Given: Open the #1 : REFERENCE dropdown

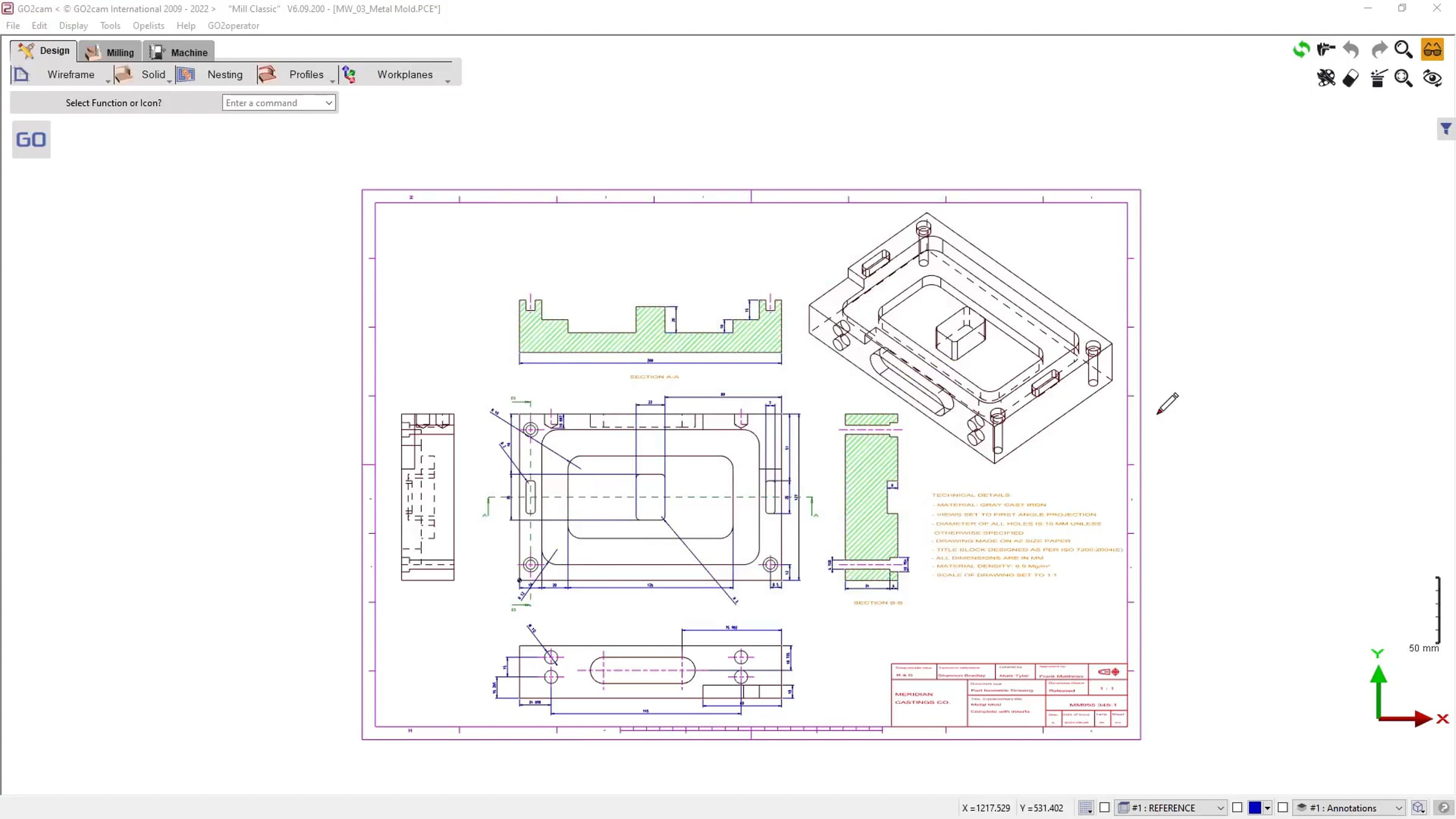Looking at the screenshot, I should (1171, 807).
